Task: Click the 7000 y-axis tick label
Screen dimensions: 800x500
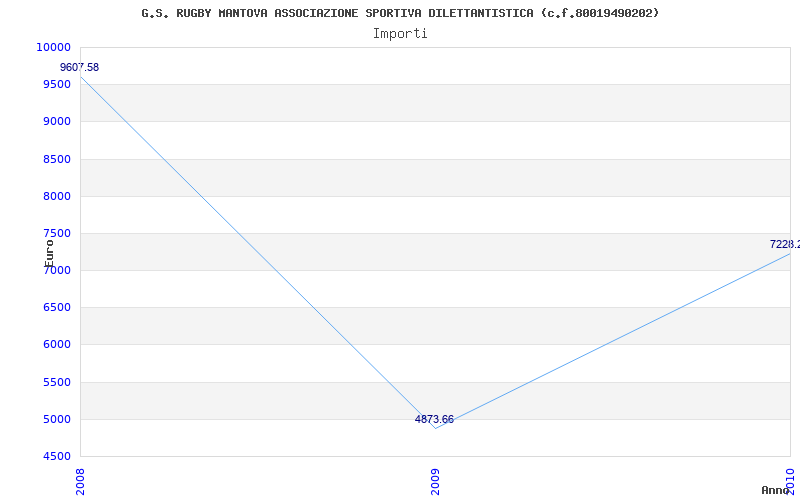Action: [56, 270]
